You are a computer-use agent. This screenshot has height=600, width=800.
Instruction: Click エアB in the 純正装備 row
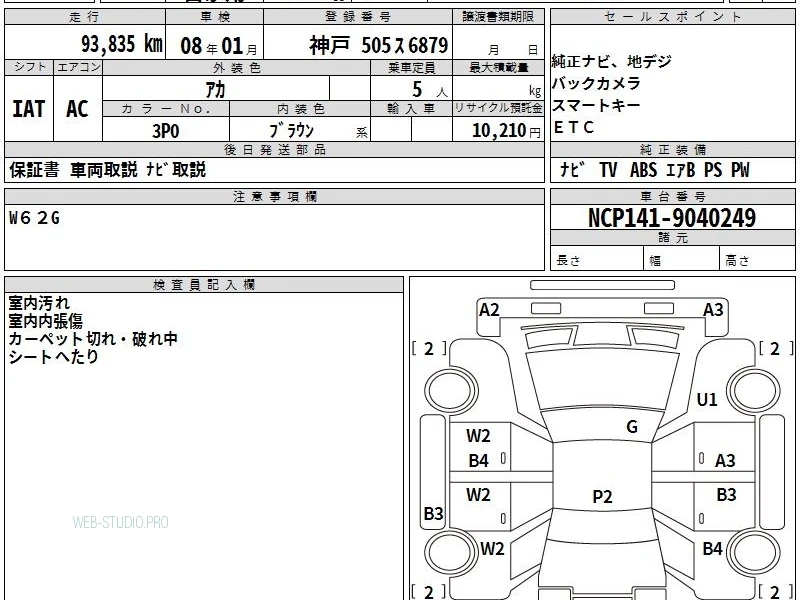pos(681,170)
